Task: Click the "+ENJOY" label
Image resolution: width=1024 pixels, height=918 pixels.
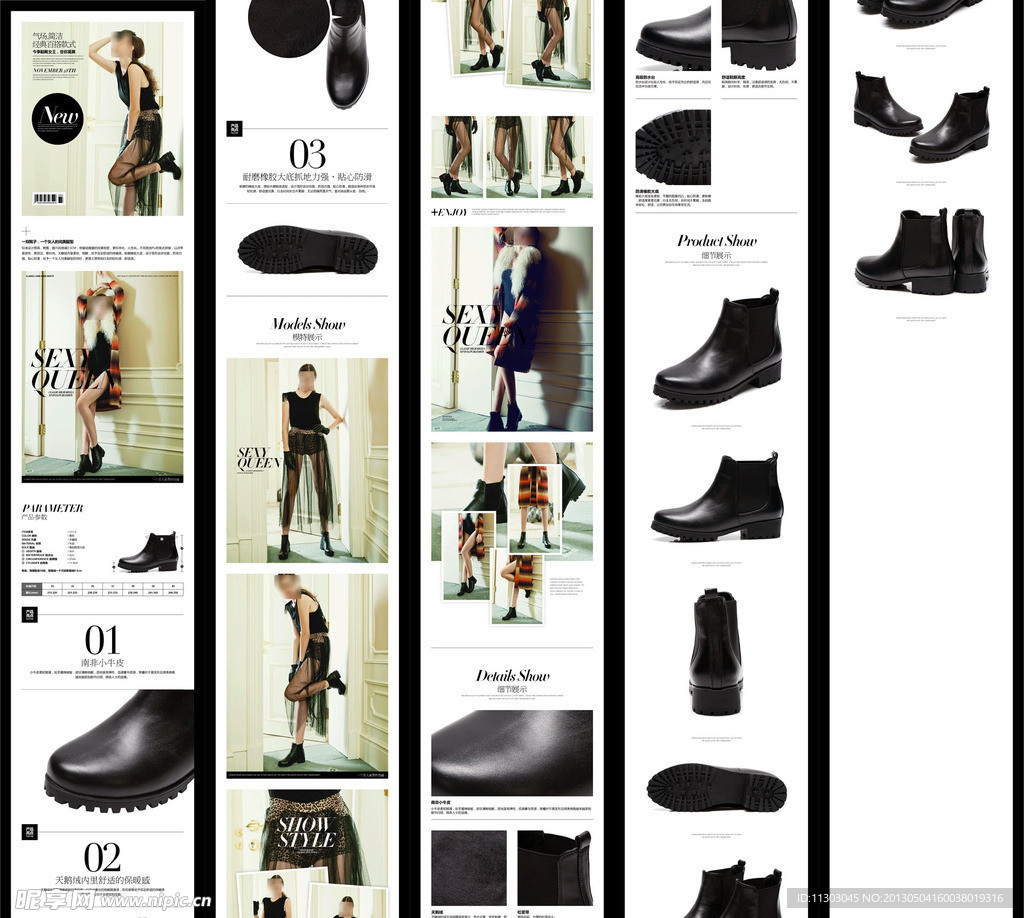Action: (449, 212)
